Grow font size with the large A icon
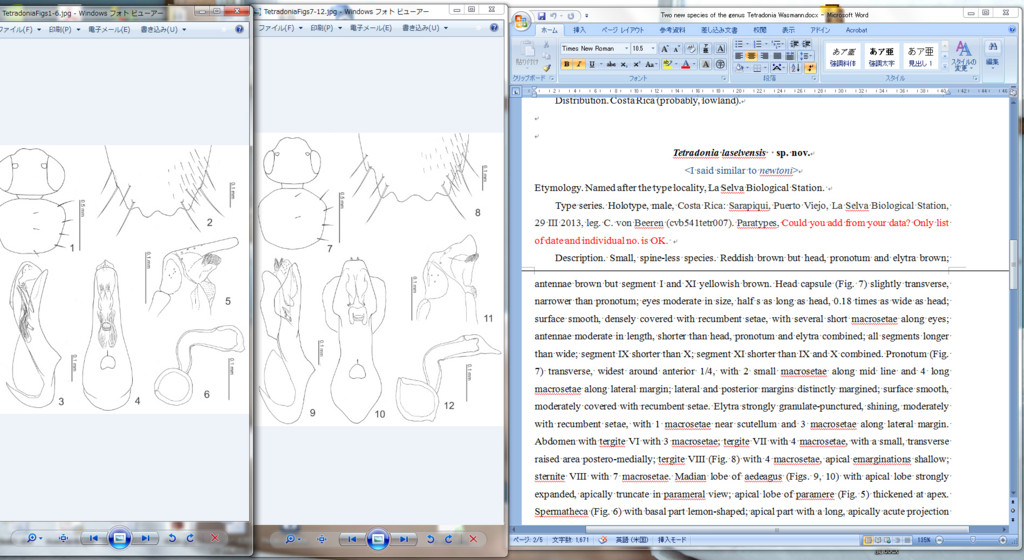The width and height of the screenshot is (1024, 560). pos(664,48)
